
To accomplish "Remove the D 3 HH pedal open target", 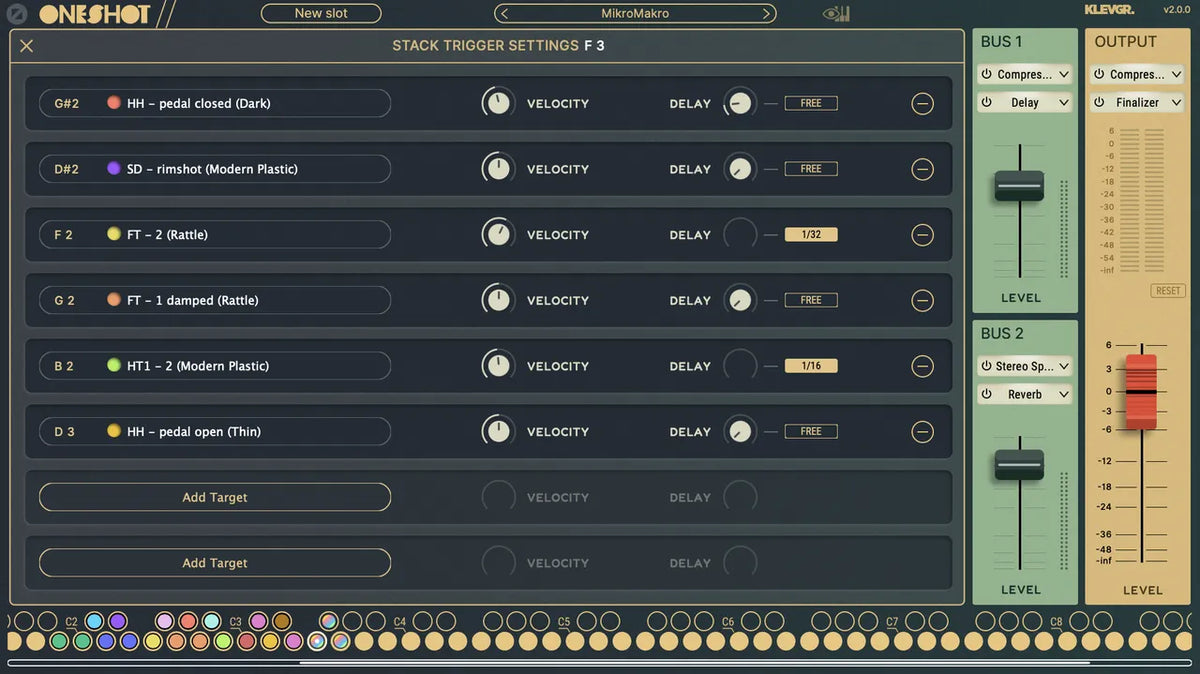I will pyautogui.click(x=922, y=432).
